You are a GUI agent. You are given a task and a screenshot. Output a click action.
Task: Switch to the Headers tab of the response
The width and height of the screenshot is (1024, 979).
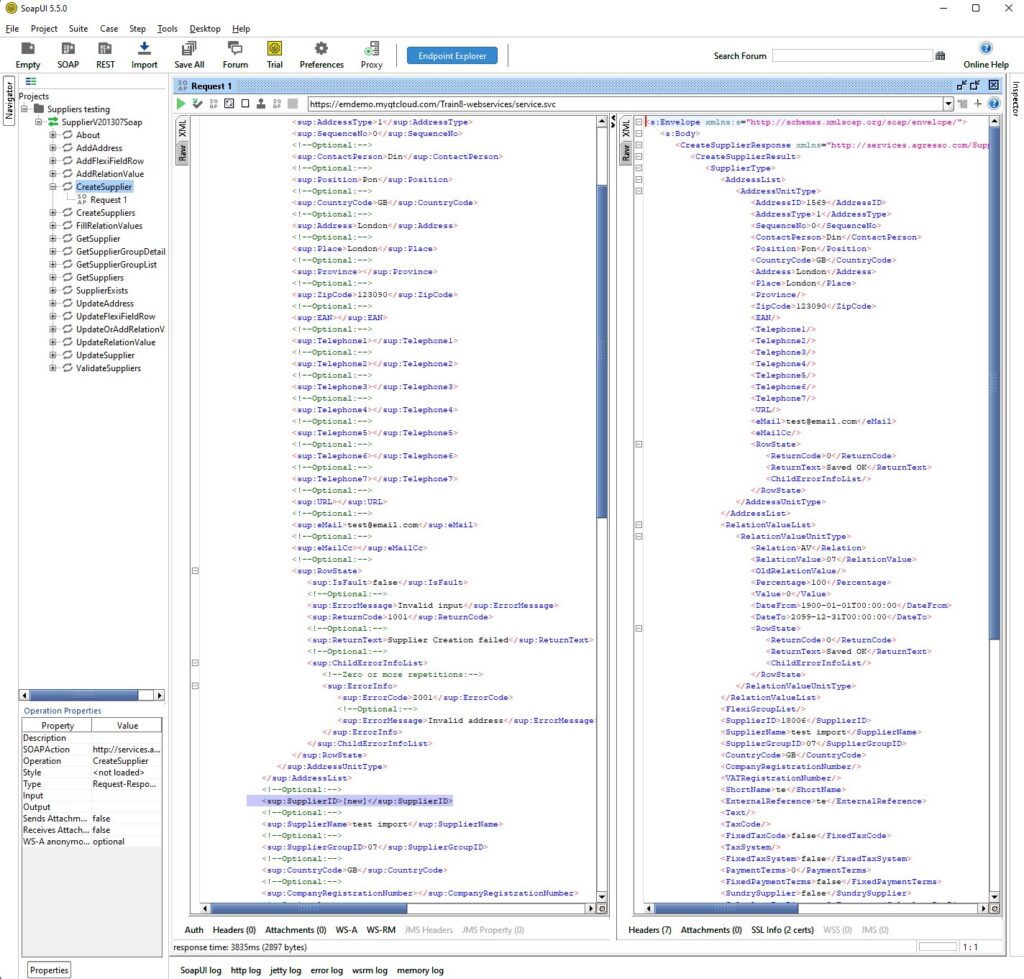tap(658, 929)
